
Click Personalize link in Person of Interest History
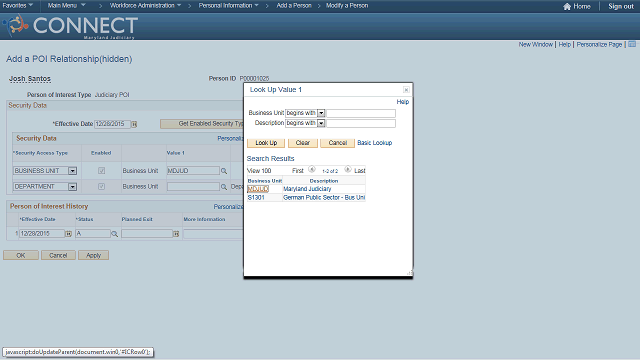[x=228, y=207]
